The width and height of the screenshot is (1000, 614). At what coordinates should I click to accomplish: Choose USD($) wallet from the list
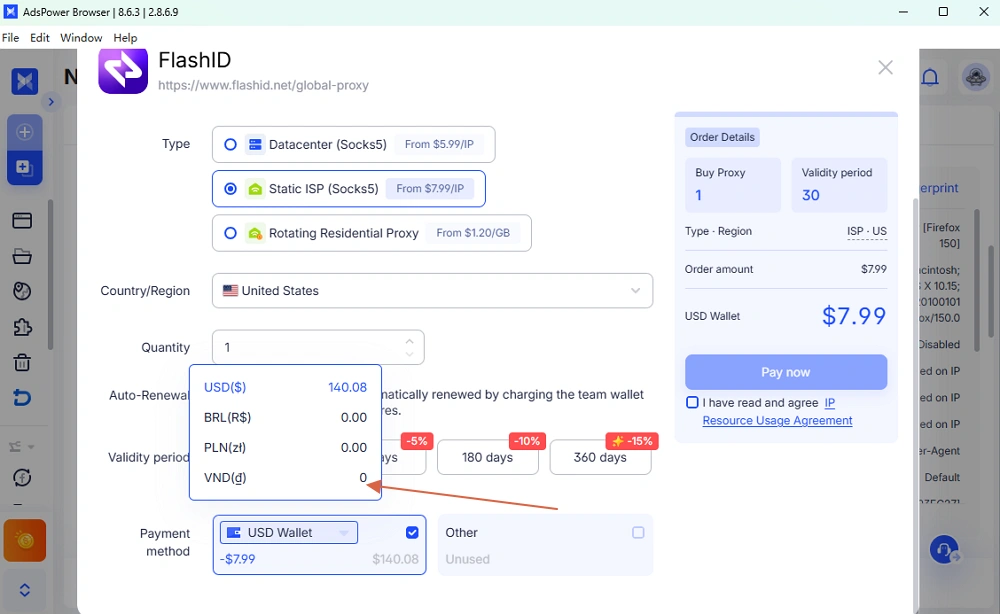coord(285,388)
